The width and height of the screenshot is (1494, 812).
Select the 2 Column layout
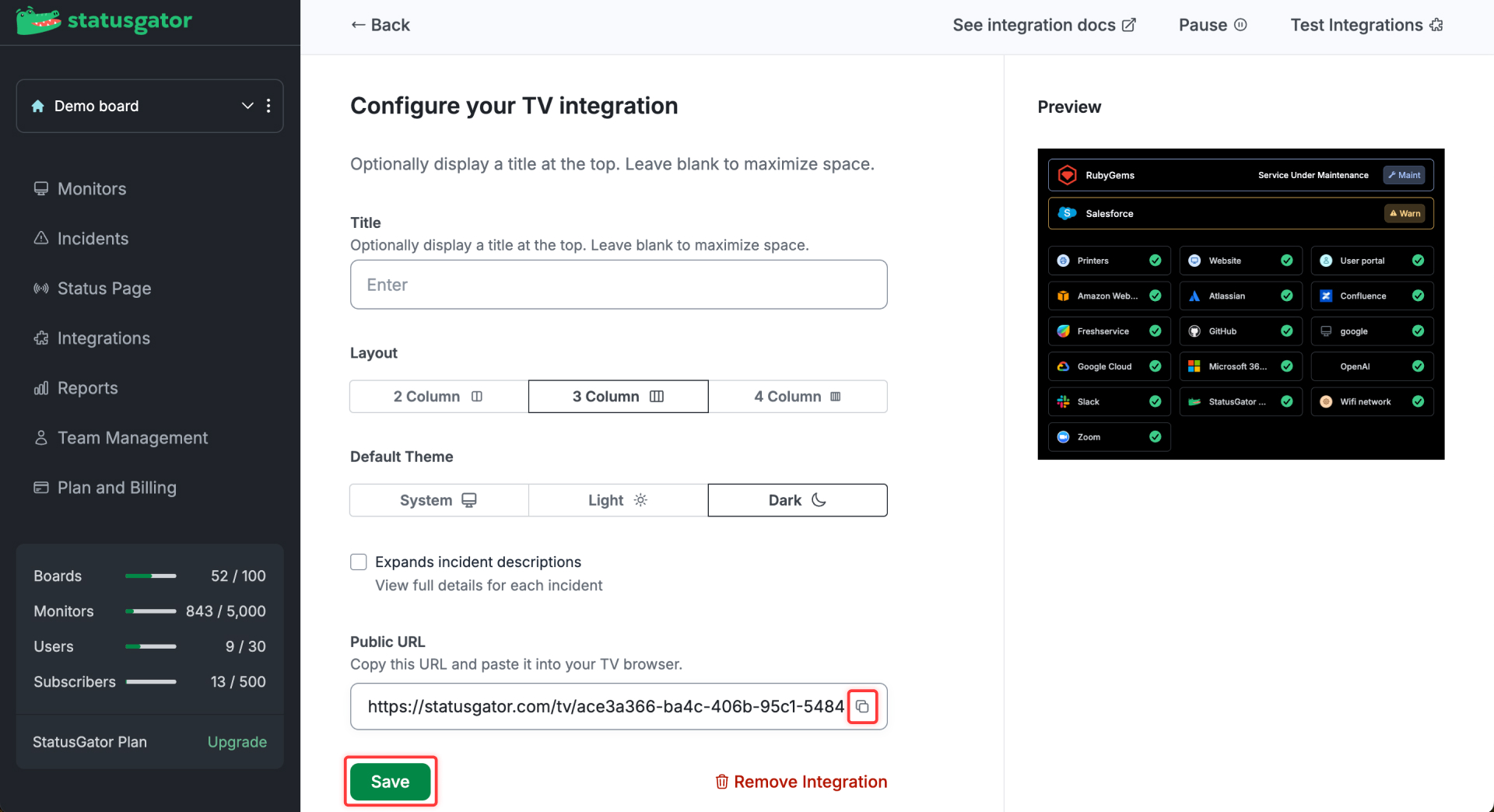pyautogui.click(x=439, y=397)
